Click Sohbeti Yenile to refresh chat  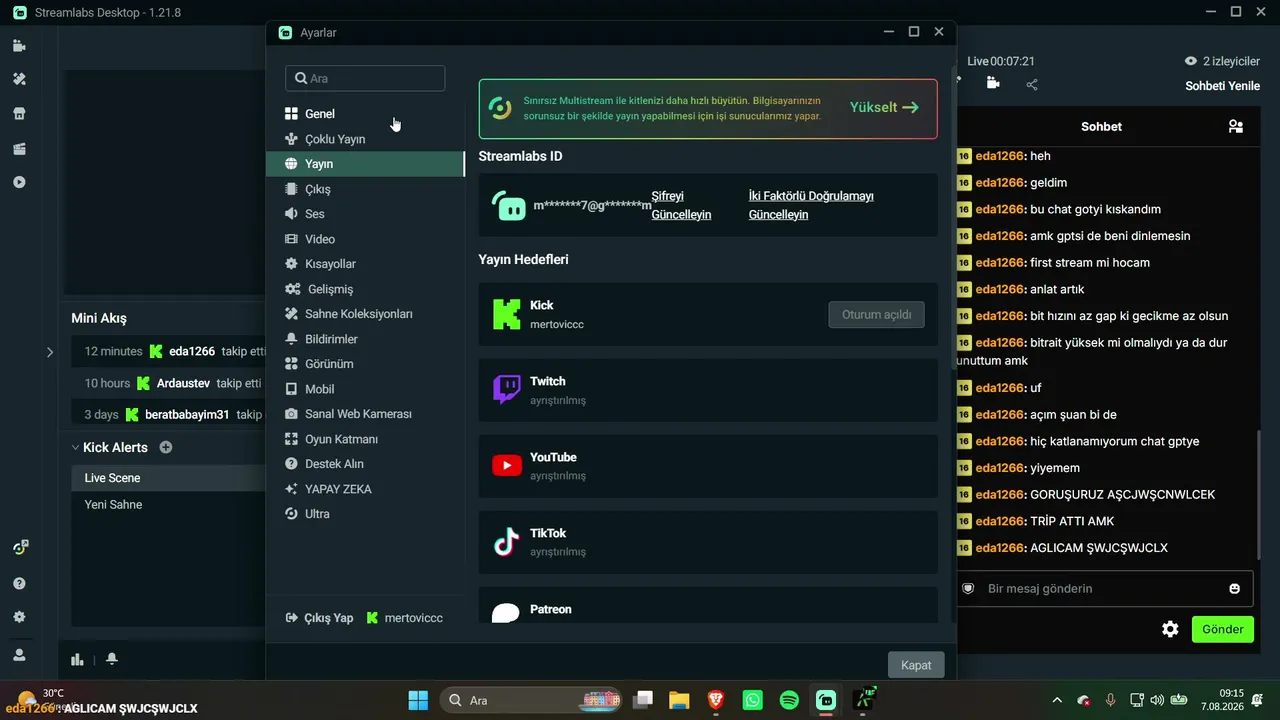[1222, 86]
